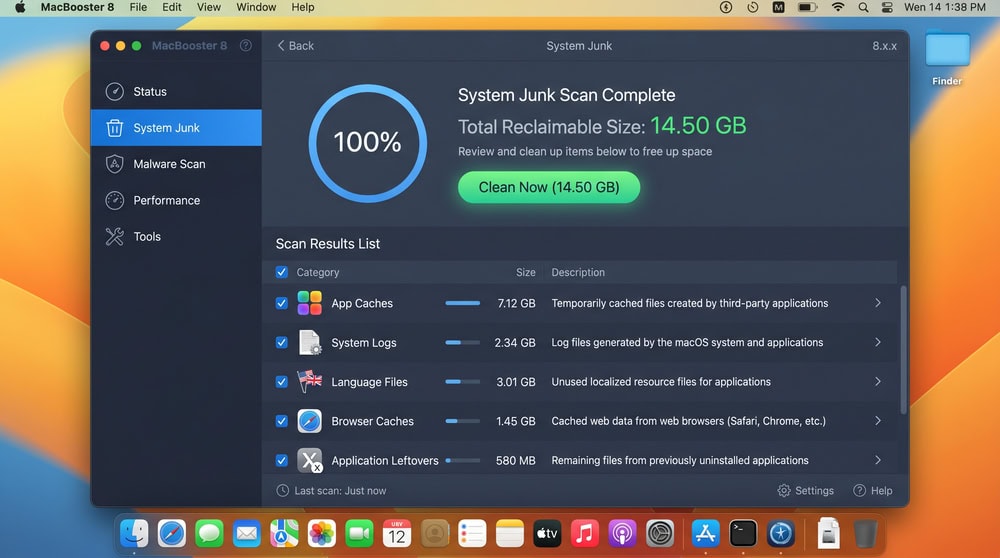The width and height of the screenshot is (1000, 558).
Task: Open Settings at the window bottom
Action: coord(805,490)
